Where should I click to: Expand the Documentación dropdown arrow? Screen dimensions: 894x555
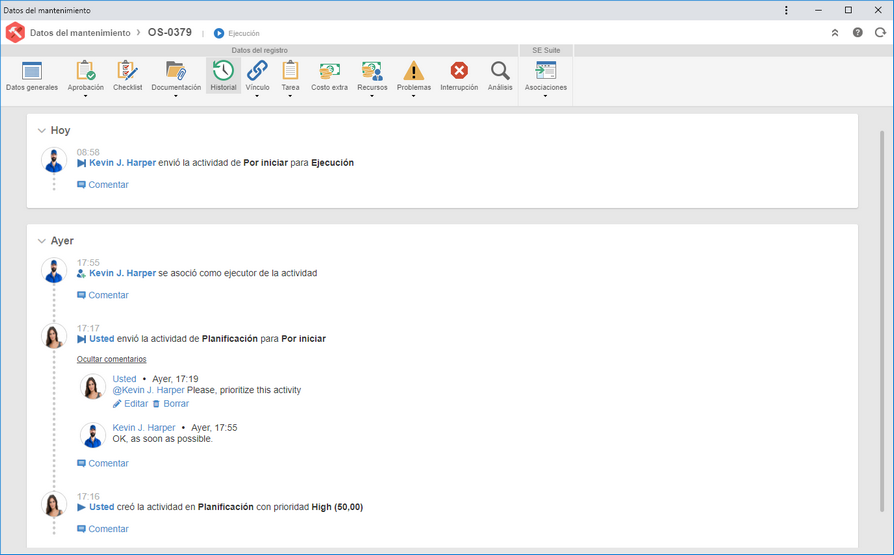pyautogui.click(x=176, y=96)
